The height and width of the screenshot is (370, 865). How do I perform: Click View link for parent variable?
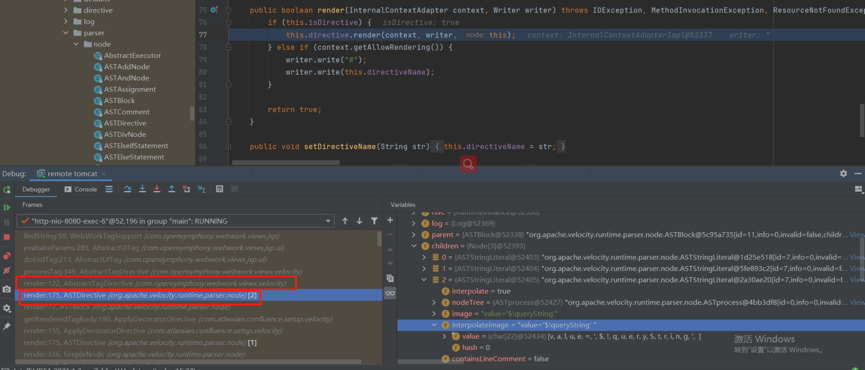(857, 235)
